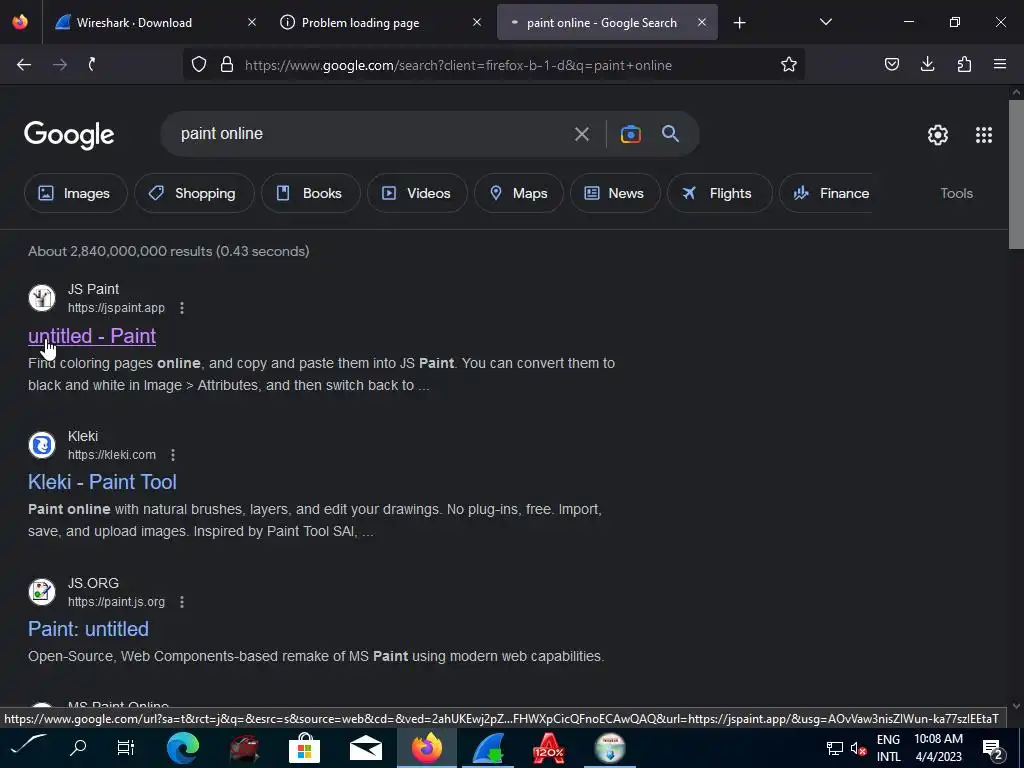Stop or reload the page
This screenshot has width=1024, height=768.
(x=92, y=65)
